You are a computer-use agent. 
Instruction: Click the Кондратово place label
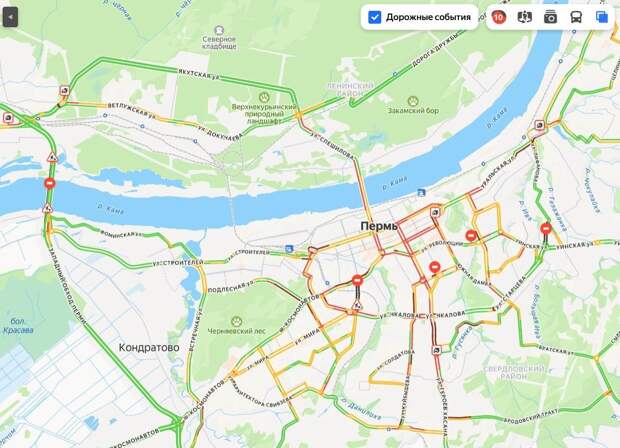coord(149,348)
